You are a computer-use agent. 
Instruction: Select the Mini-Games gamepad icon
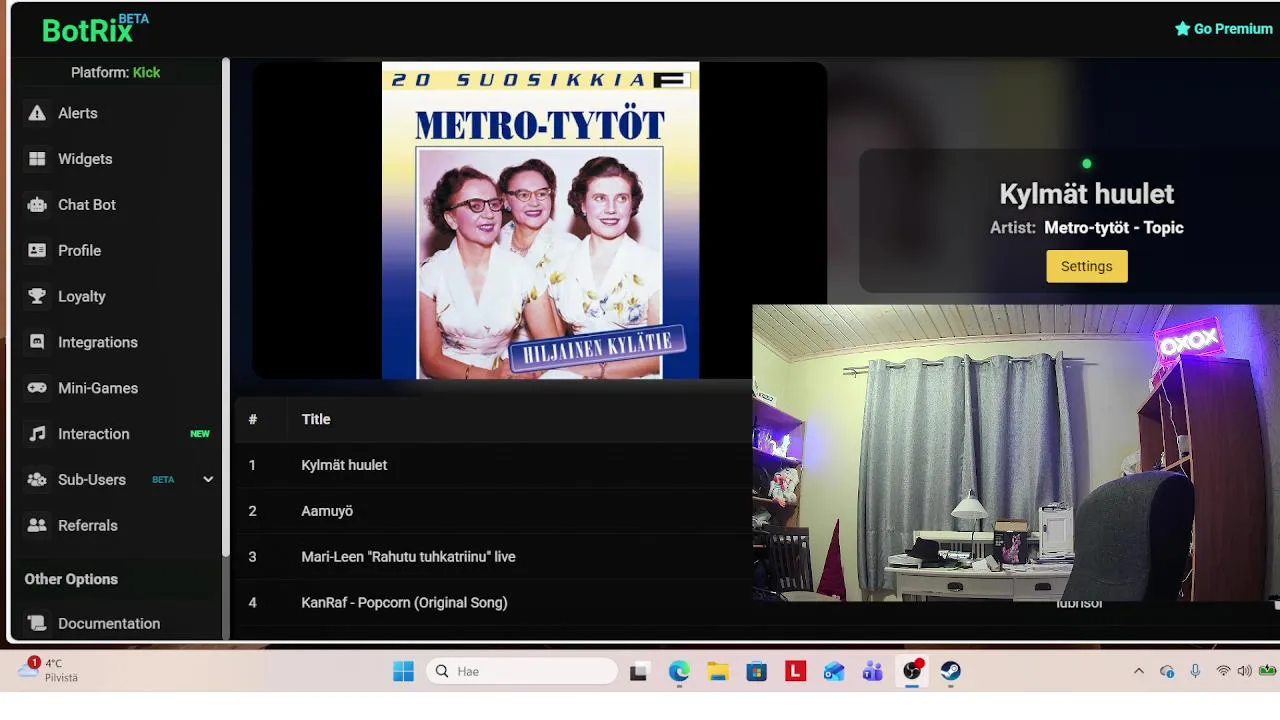pos(37,388)
